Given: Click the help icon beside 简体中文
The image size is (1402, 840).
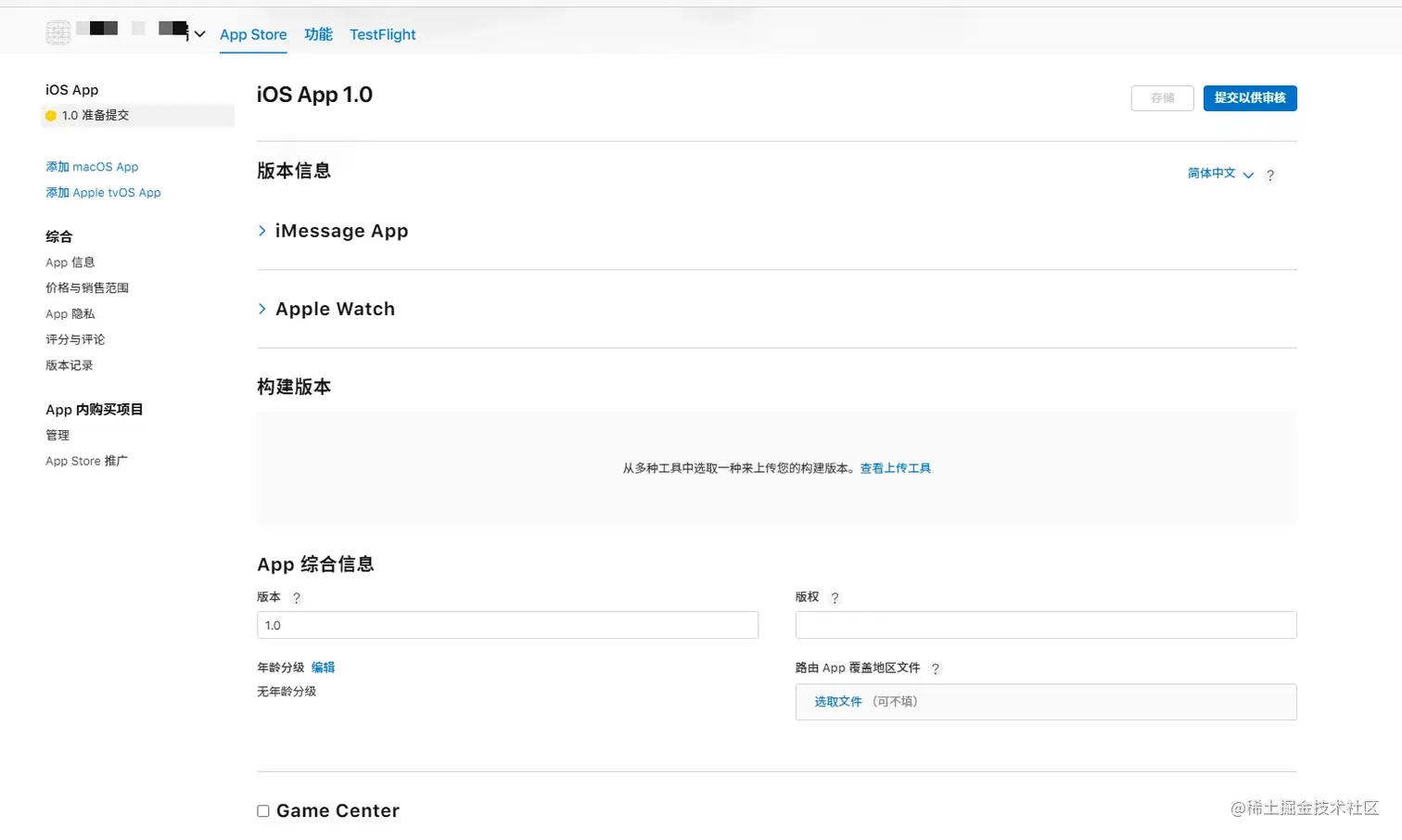Looking at the screenshot, I should pos(1270,174).
